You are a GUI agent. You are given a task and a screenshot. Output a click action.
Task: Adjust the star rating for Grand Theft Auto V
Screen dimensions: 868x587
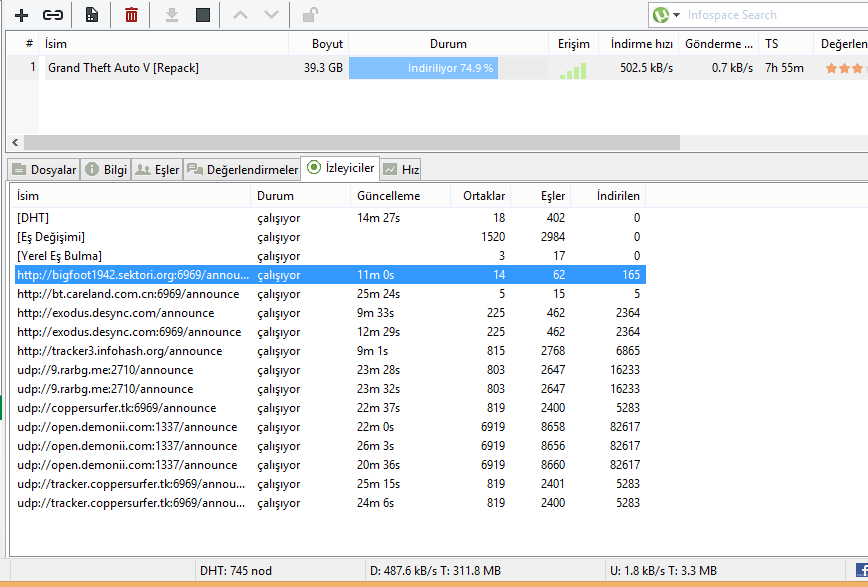pos(846,70)
